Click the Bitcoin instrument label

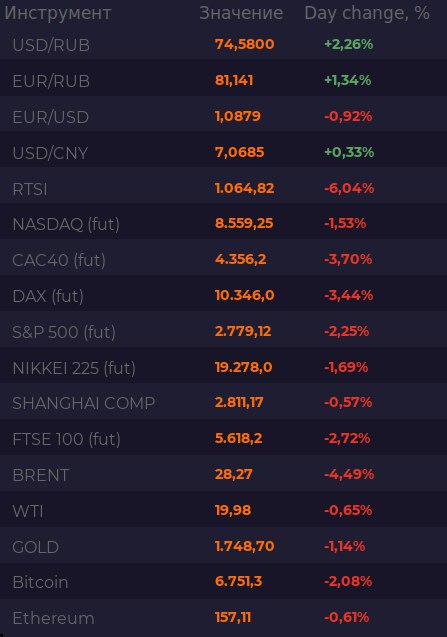click(x=40, y=583)
